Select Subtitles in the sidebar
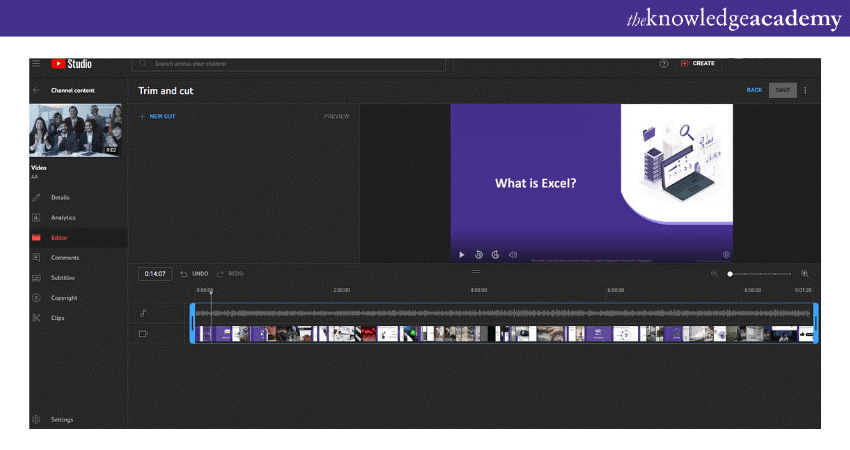 point(63,277)
